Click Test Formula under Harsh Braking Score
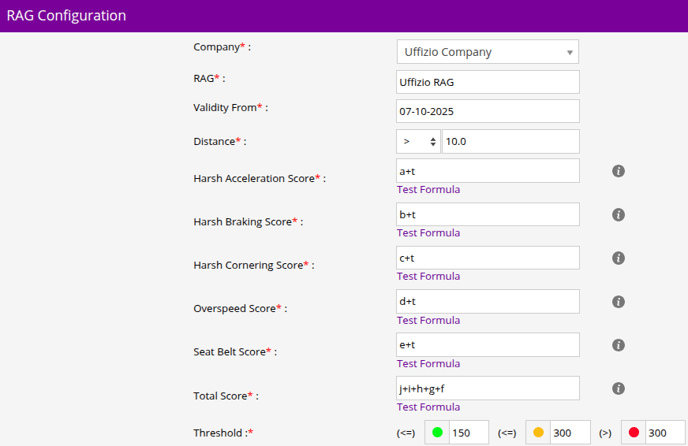688x446 pixels. (428, 233)
